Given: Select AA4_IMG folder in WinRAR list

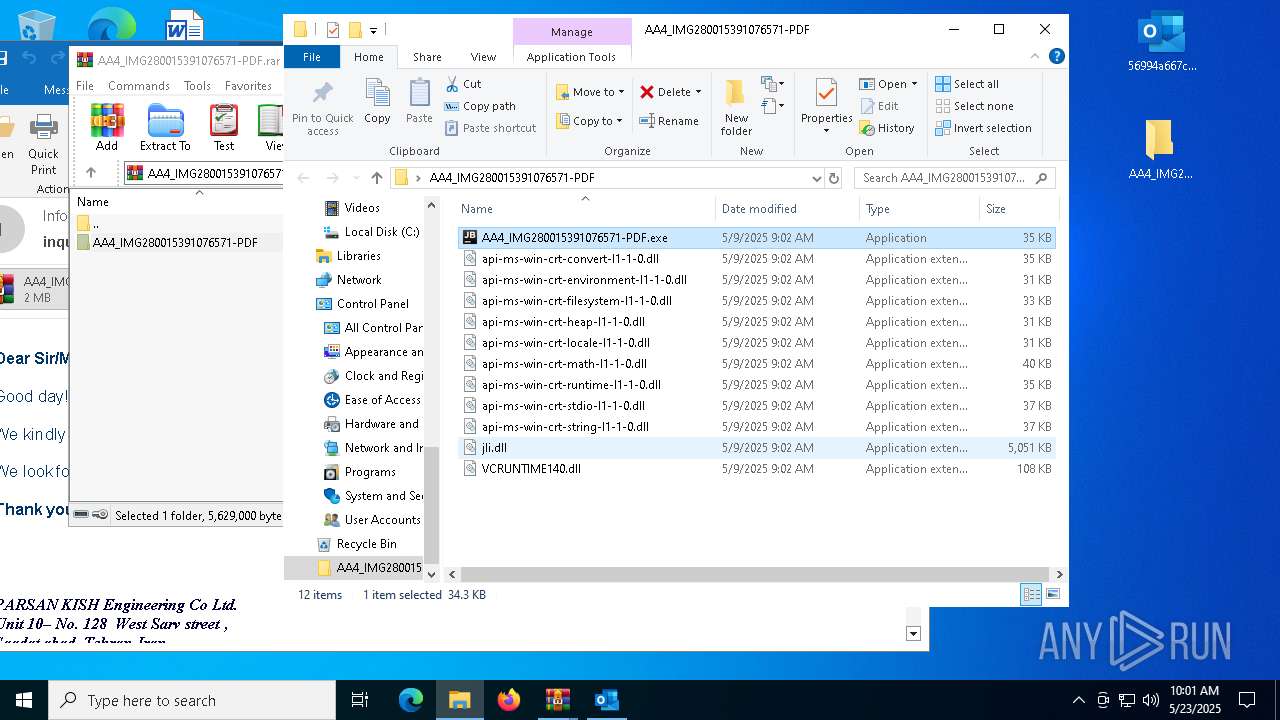Looking at the screenshot, I should [x=175, y=243].
